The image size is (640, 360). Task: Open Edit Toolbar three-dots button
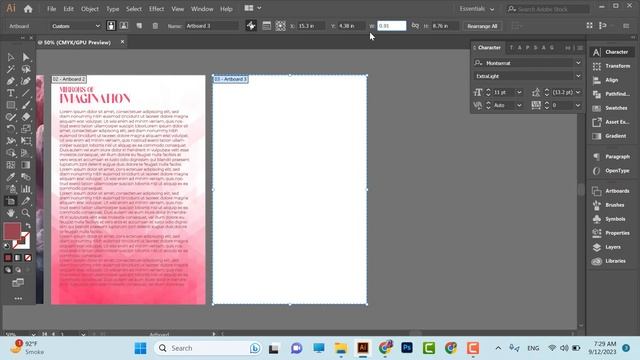[18, 299]
